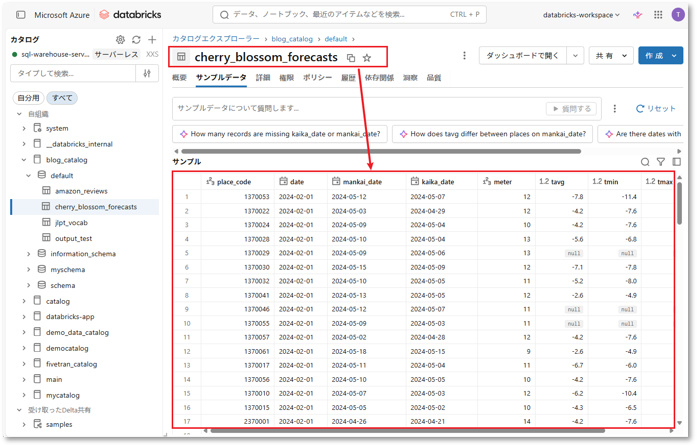Screen dimensions: 697x446
Task: Open the sample data filter icon
Action: point(661,162)
